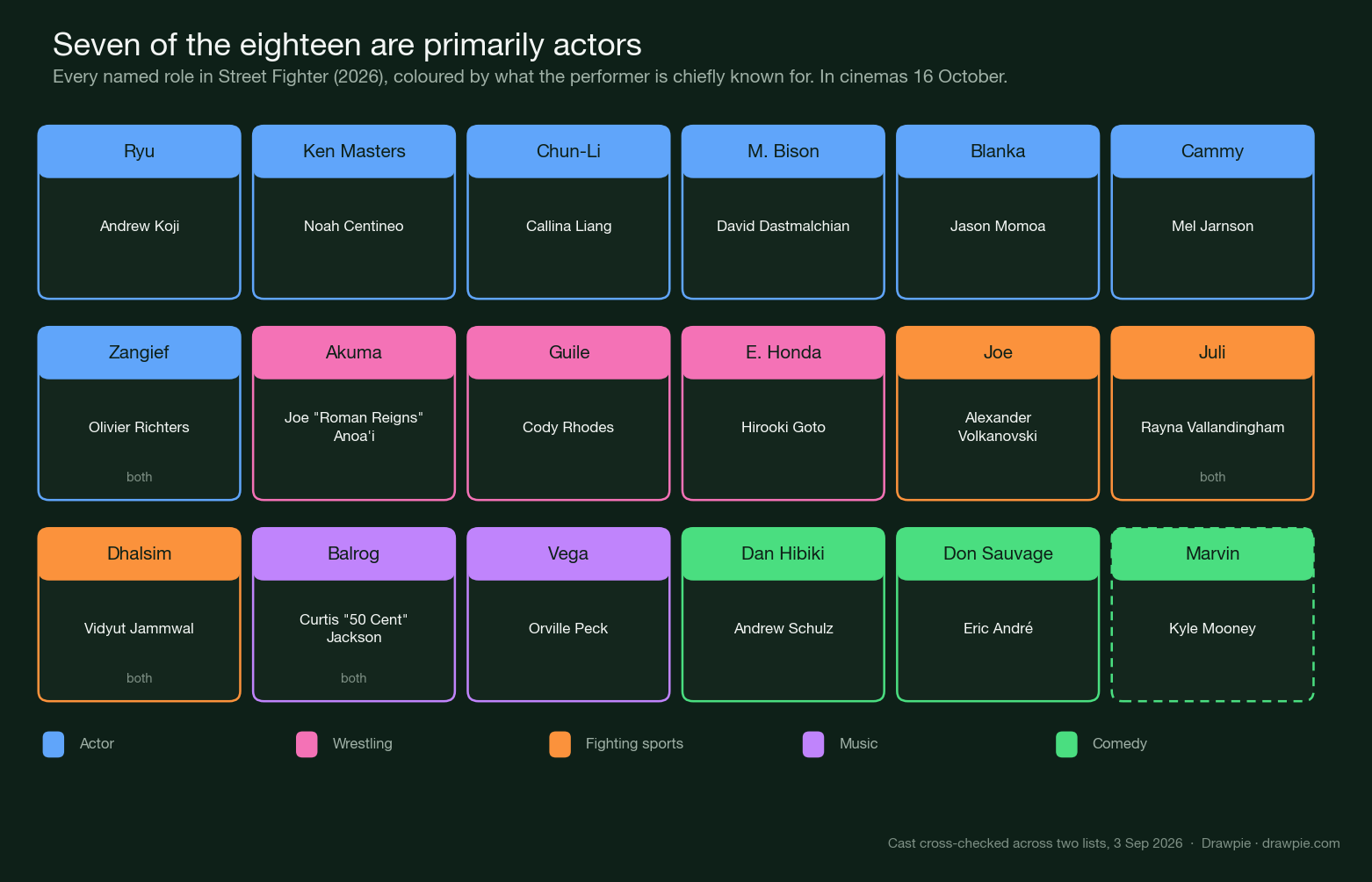Select the 'Music' legend label
Image resolution: width=1372 pixels, height=882 pixels.
858,744
